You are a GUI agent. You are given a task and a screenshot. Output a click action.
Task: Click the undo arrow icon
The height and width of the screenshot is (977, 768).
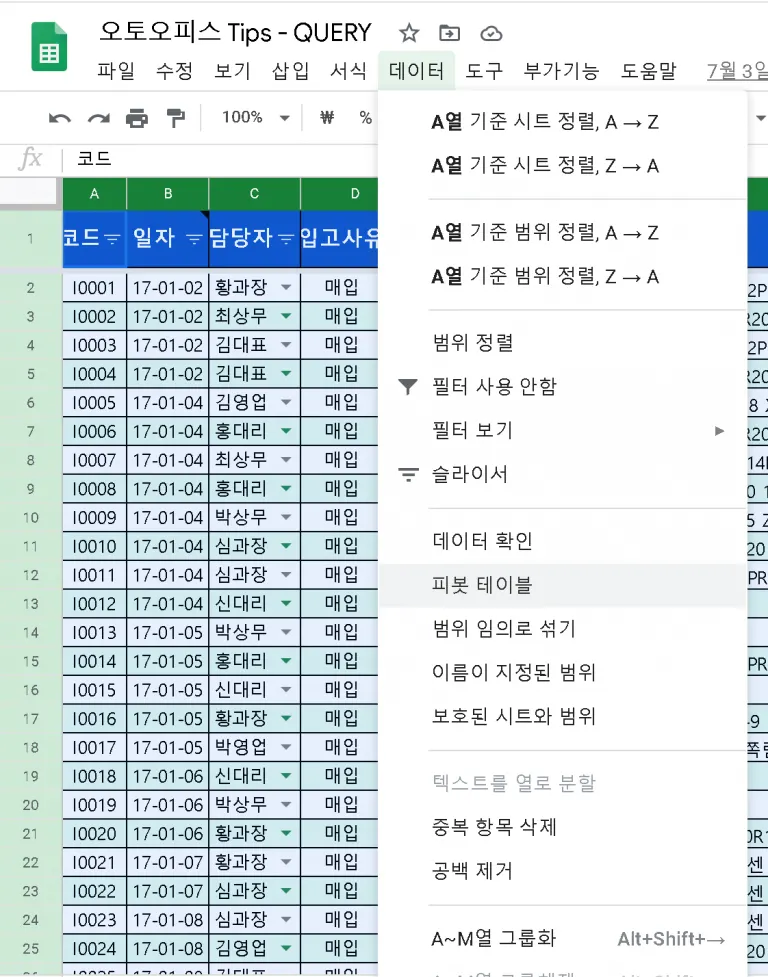click(60, 118)
